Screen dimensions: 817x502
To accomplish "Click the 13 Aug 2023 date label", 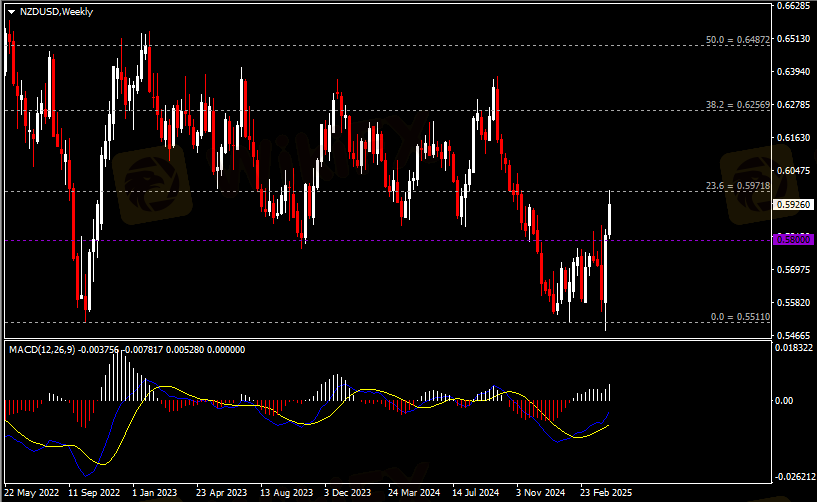I will click(x=287, y=493).
